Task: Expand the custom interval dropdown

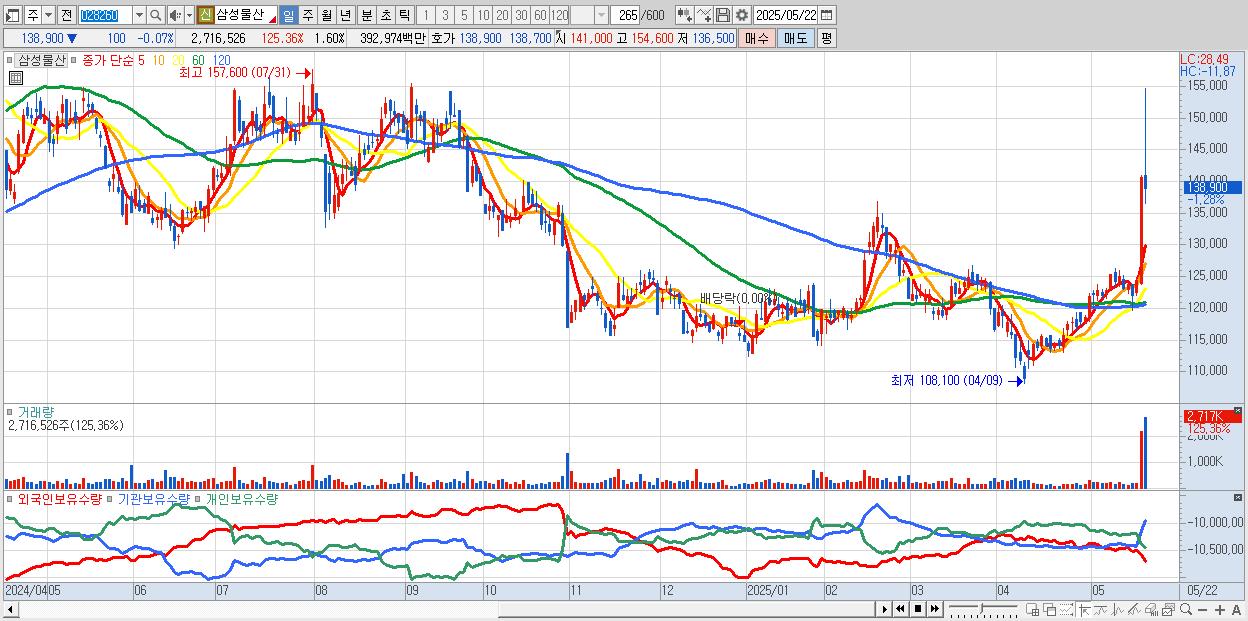Action: click(601, 15)
